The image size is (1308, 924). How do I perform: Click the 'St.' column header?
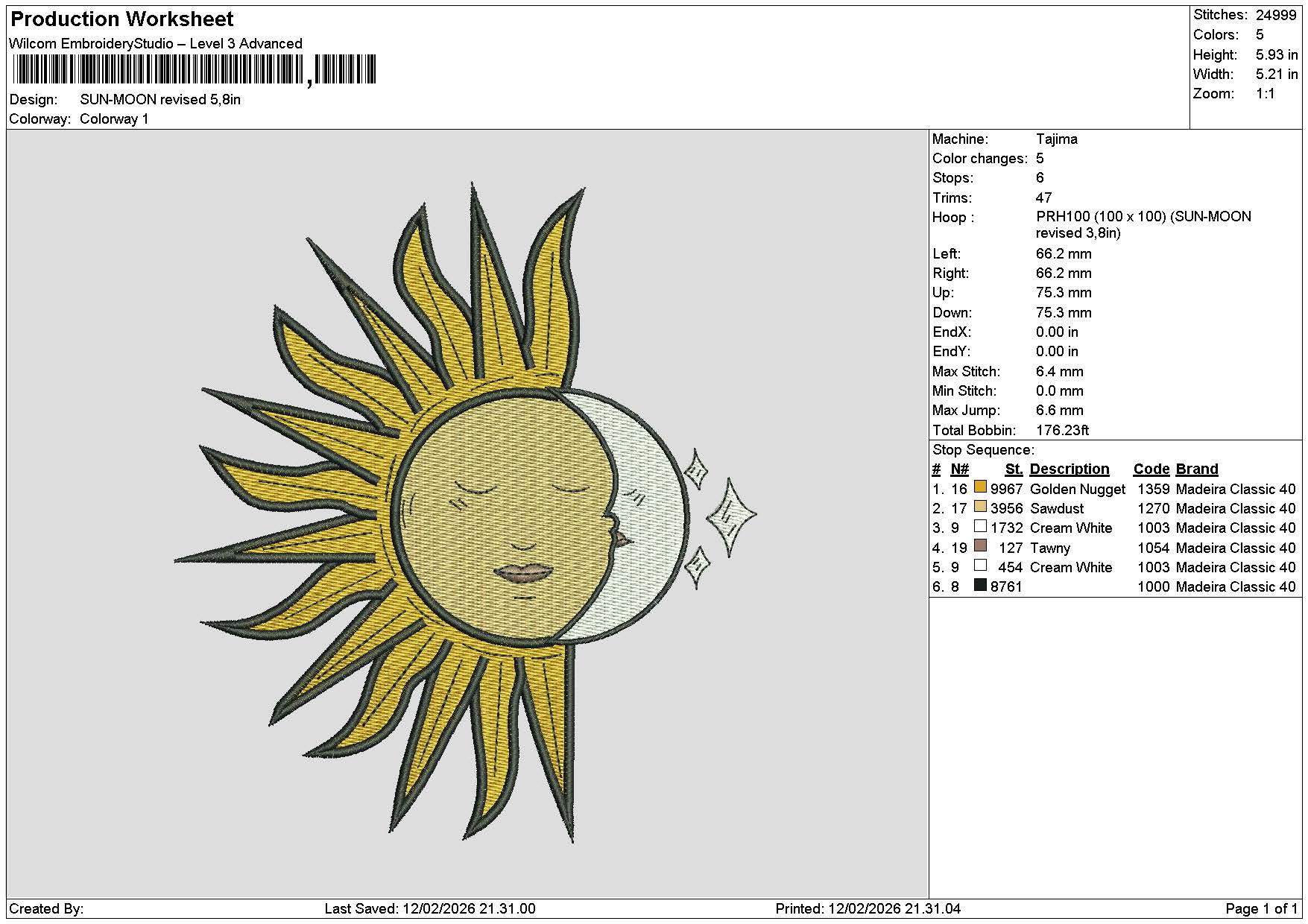pyautogui.click(x=1014, y=469)
